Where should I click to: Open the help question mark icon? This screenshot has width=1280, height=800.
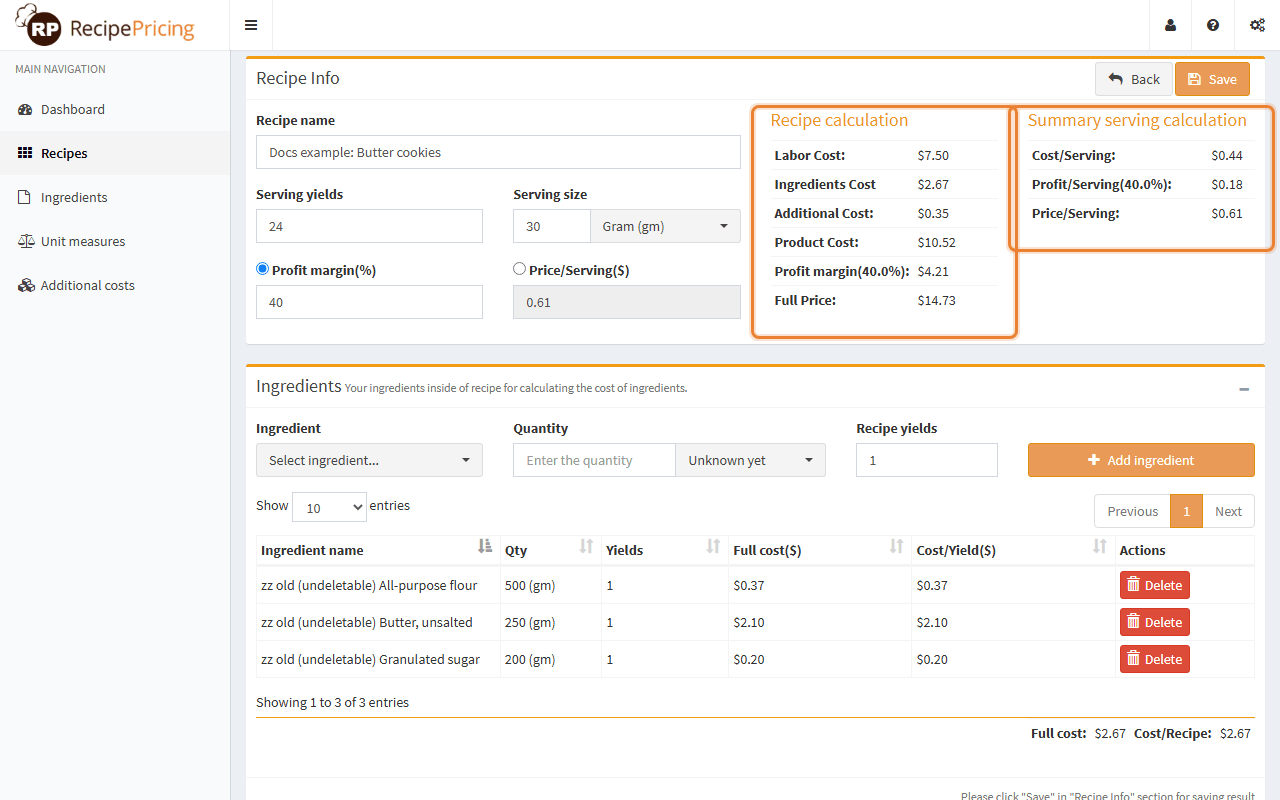coord(1213,25)
